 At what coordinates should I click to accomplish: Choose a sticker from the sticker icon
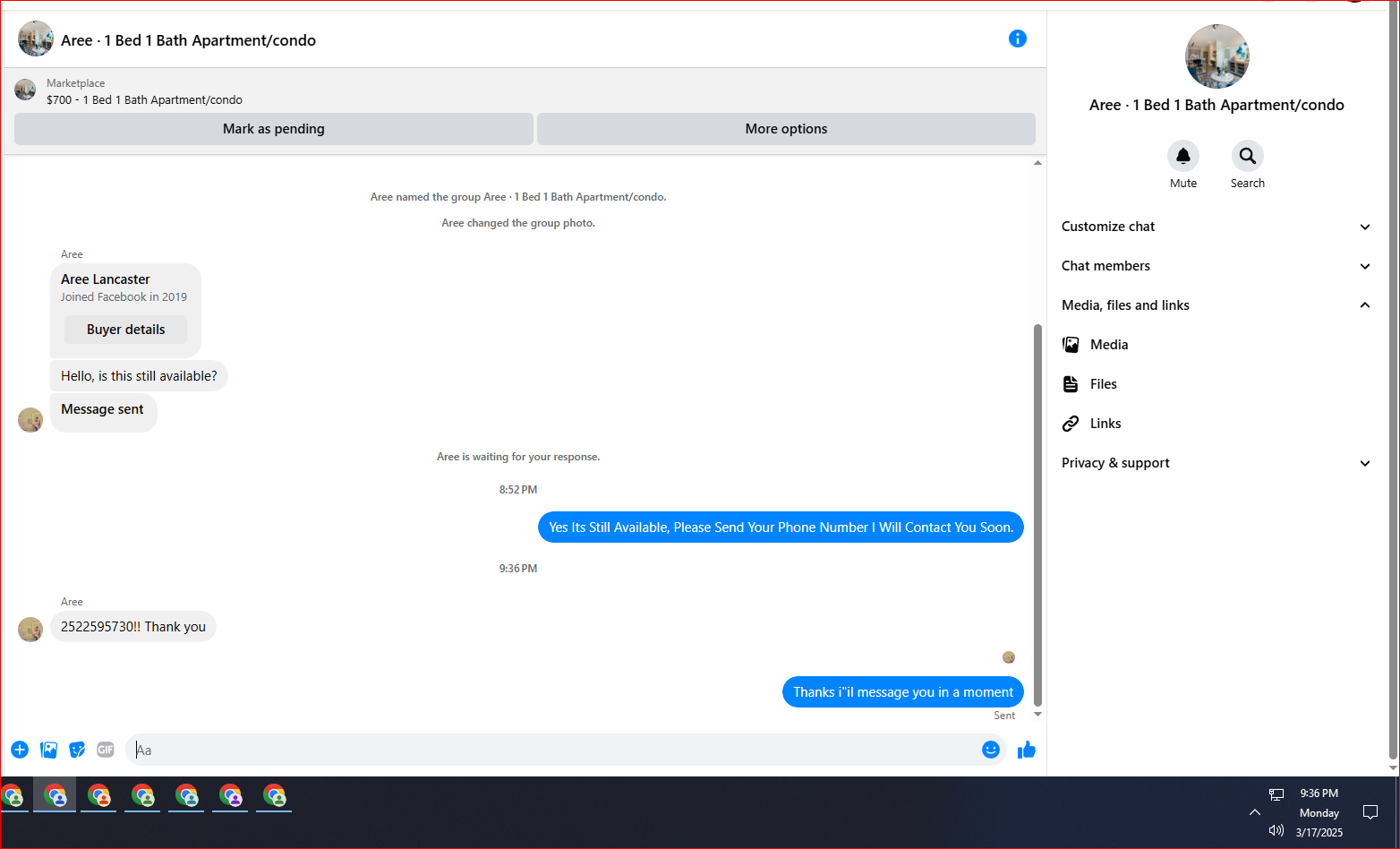[x=77, y=750]
